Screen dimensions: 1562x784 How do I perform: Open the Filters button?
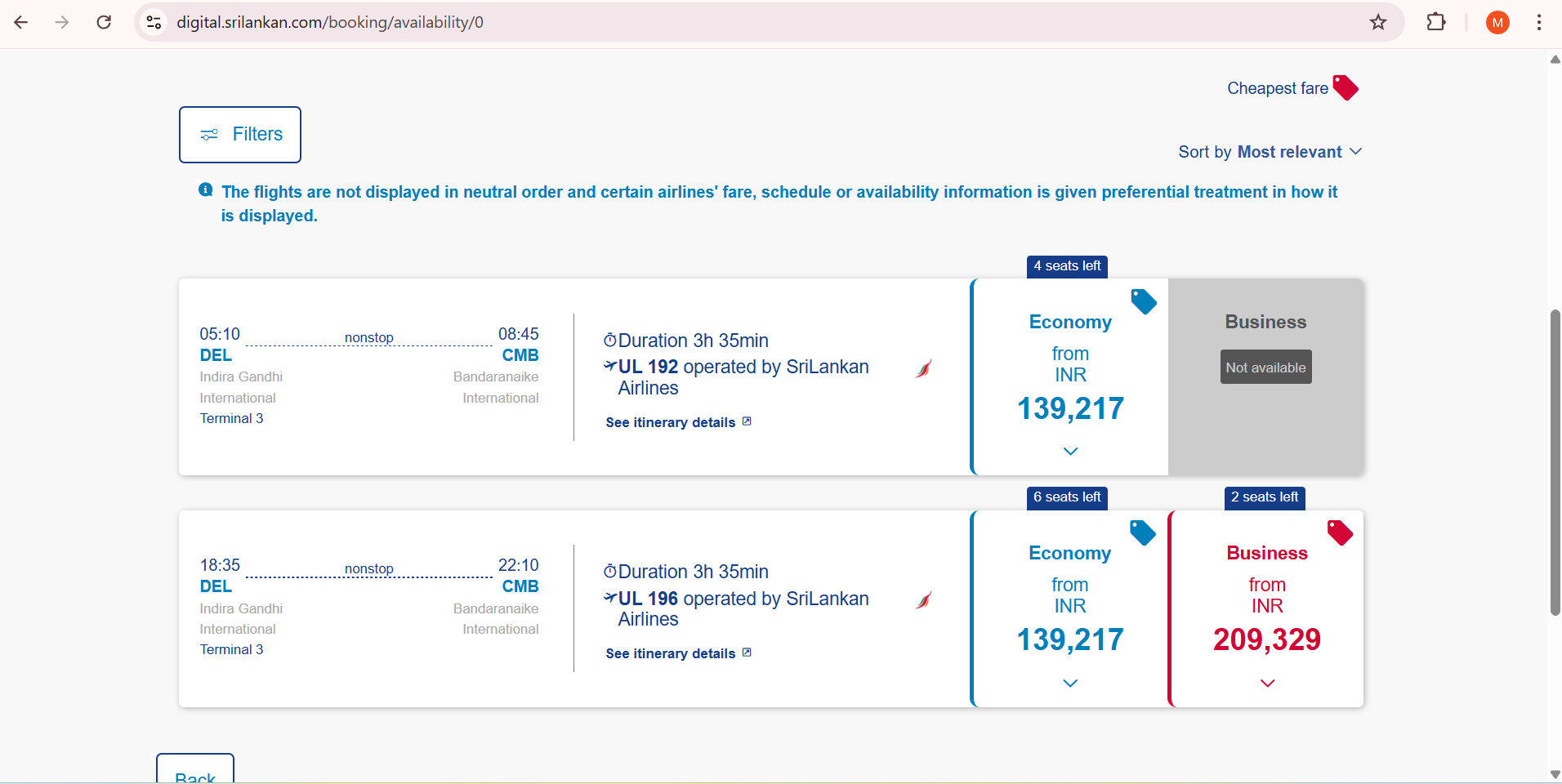[x=240, y=135]
